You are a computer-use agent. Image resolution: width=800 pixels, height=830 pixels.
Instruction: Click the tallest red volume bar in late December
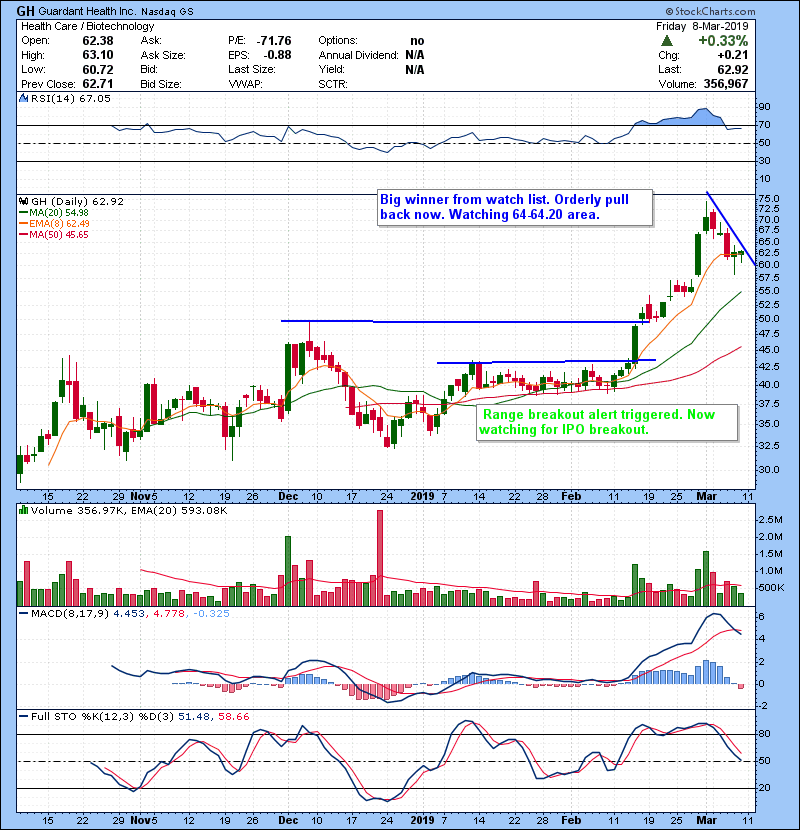(380, 558)
